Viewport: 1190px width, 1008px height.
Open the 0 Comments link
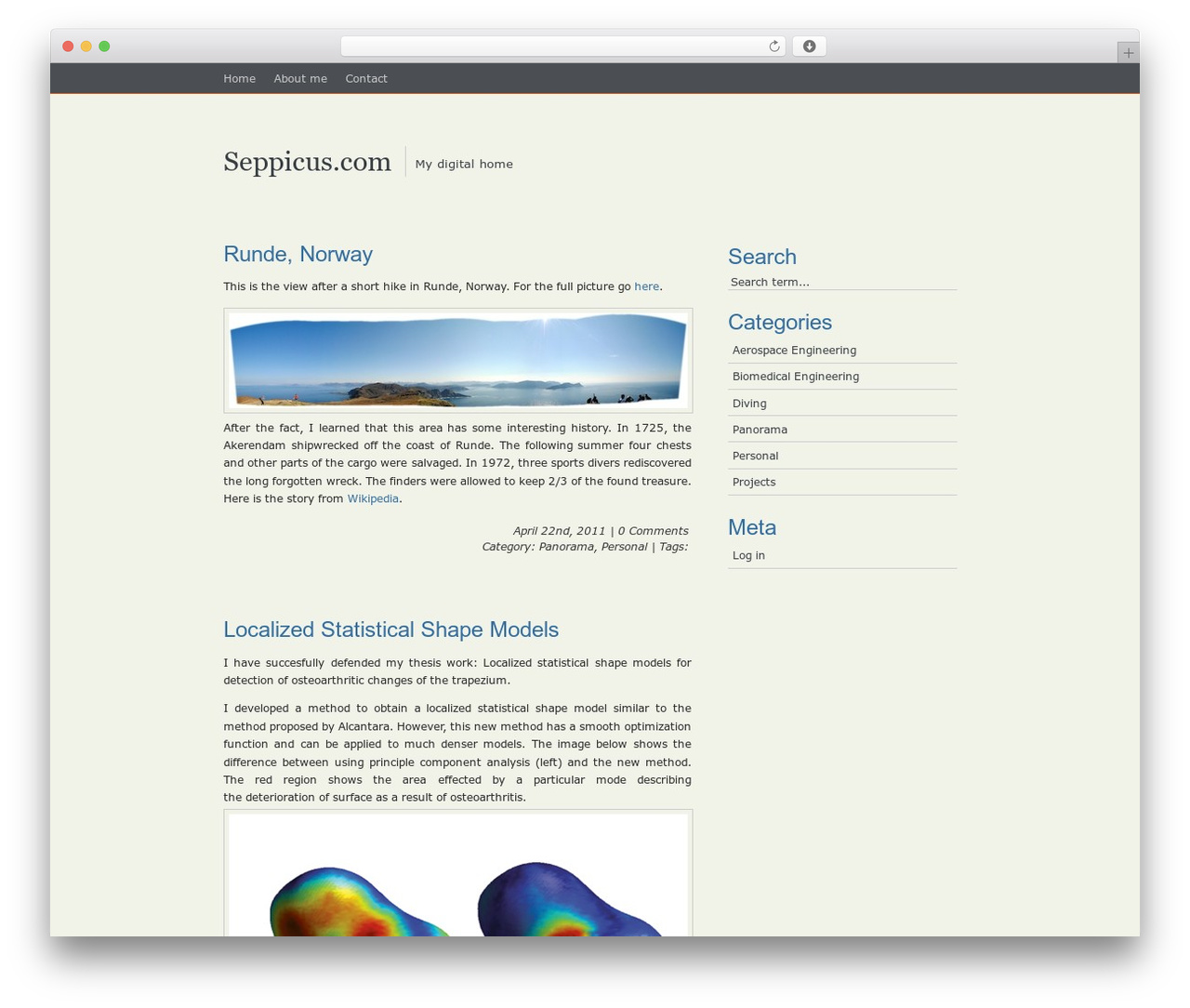654,531
